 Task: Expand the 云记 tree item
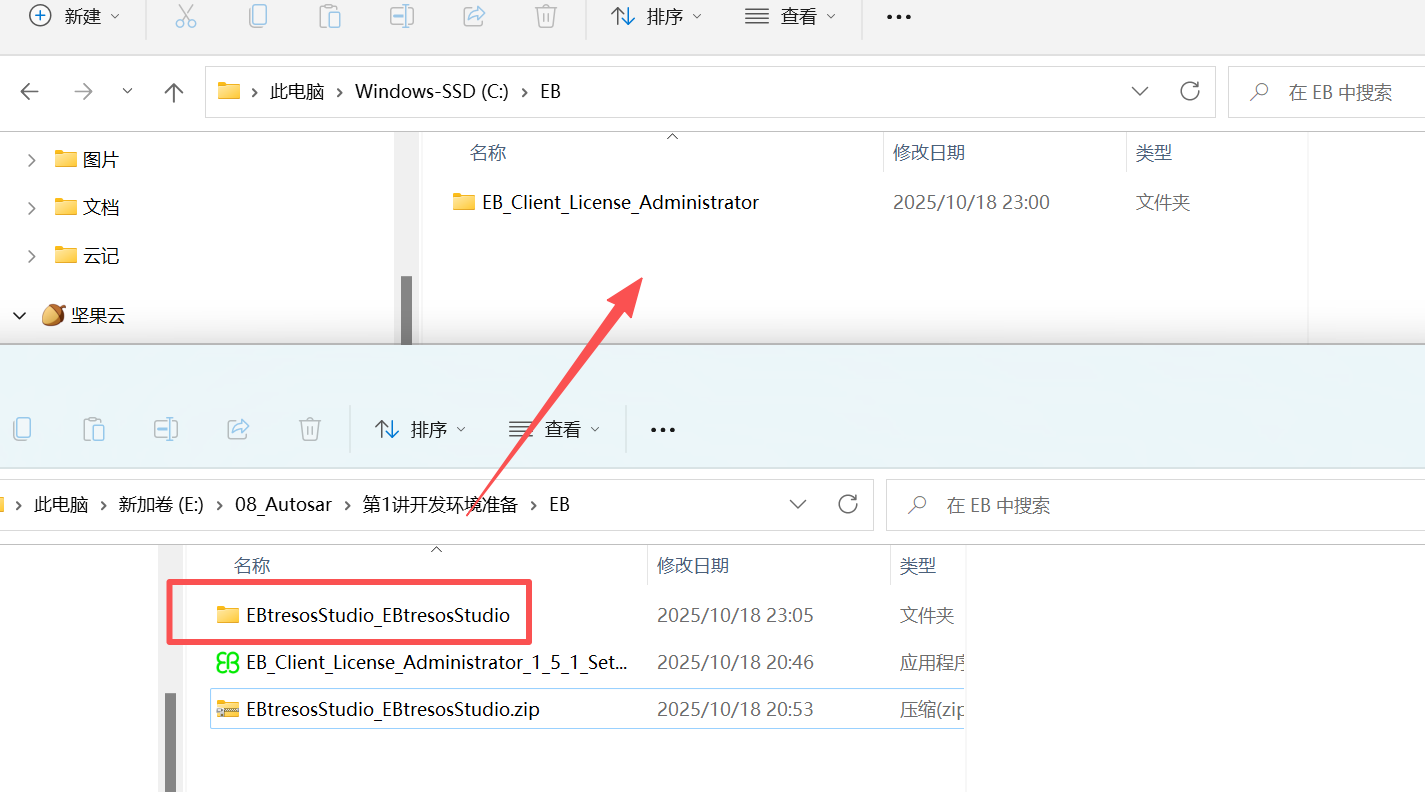tap(32, 256)
